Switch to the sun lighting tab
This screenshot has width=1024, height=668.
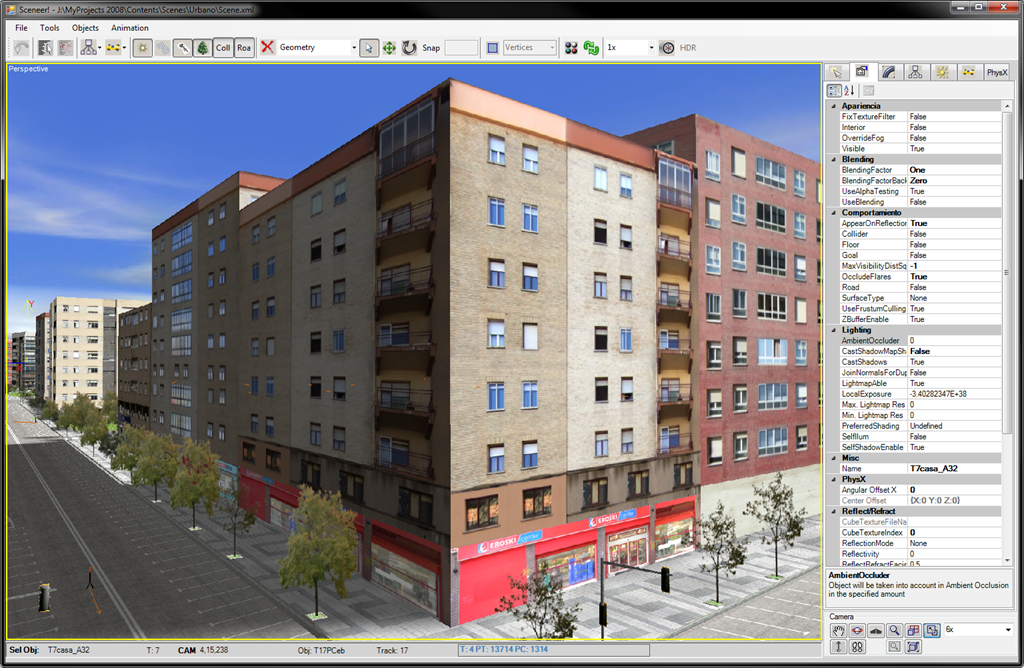(942, 72)
